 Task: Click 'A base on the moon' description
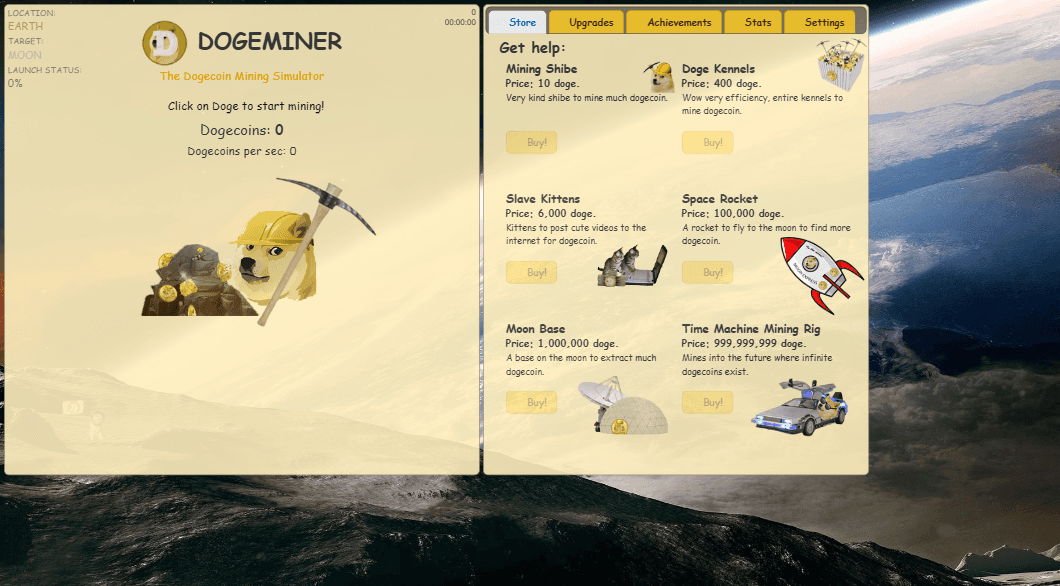pos(581,365)
